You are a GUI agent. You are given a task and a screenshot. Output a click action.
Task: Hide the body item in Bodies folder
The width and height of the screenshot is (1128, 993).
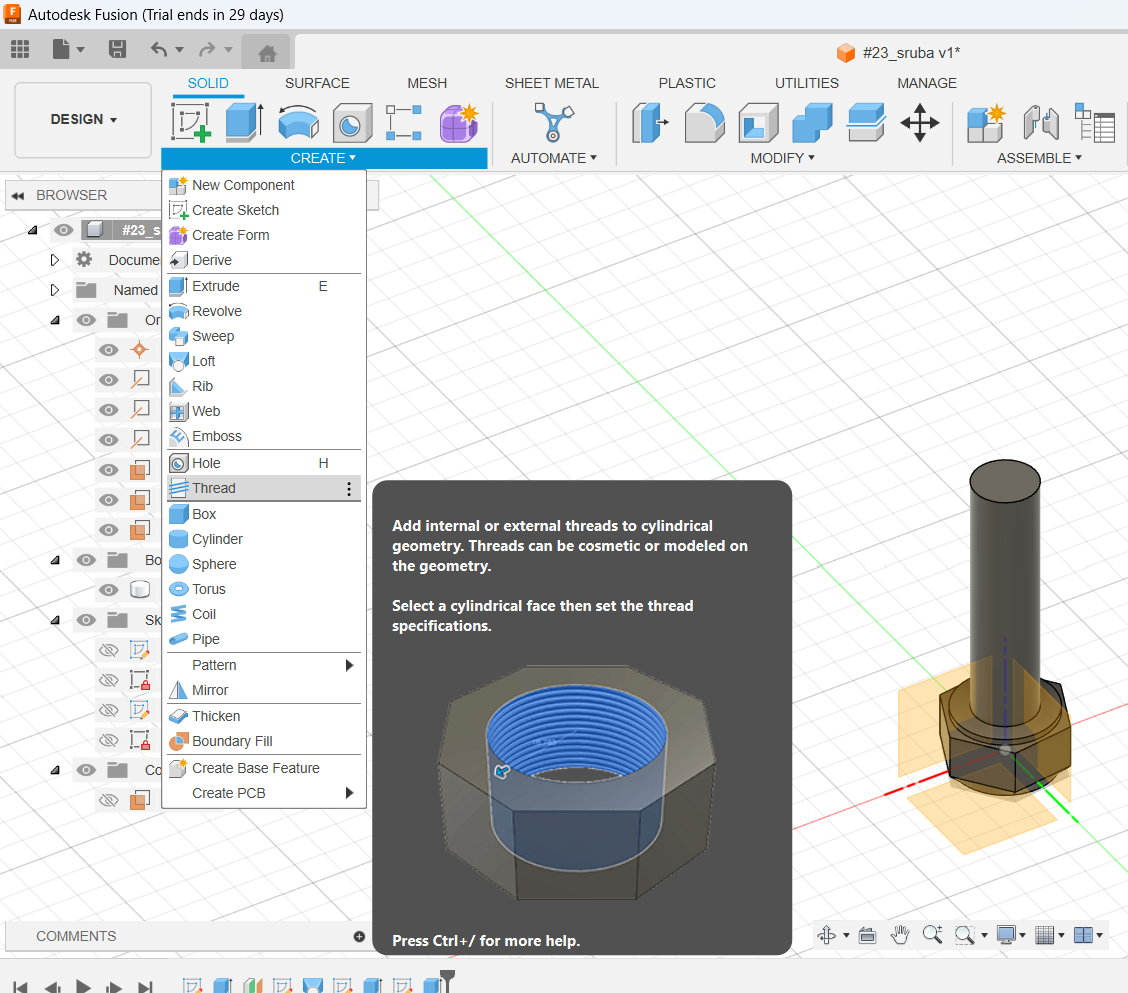(x=109, y=590)
